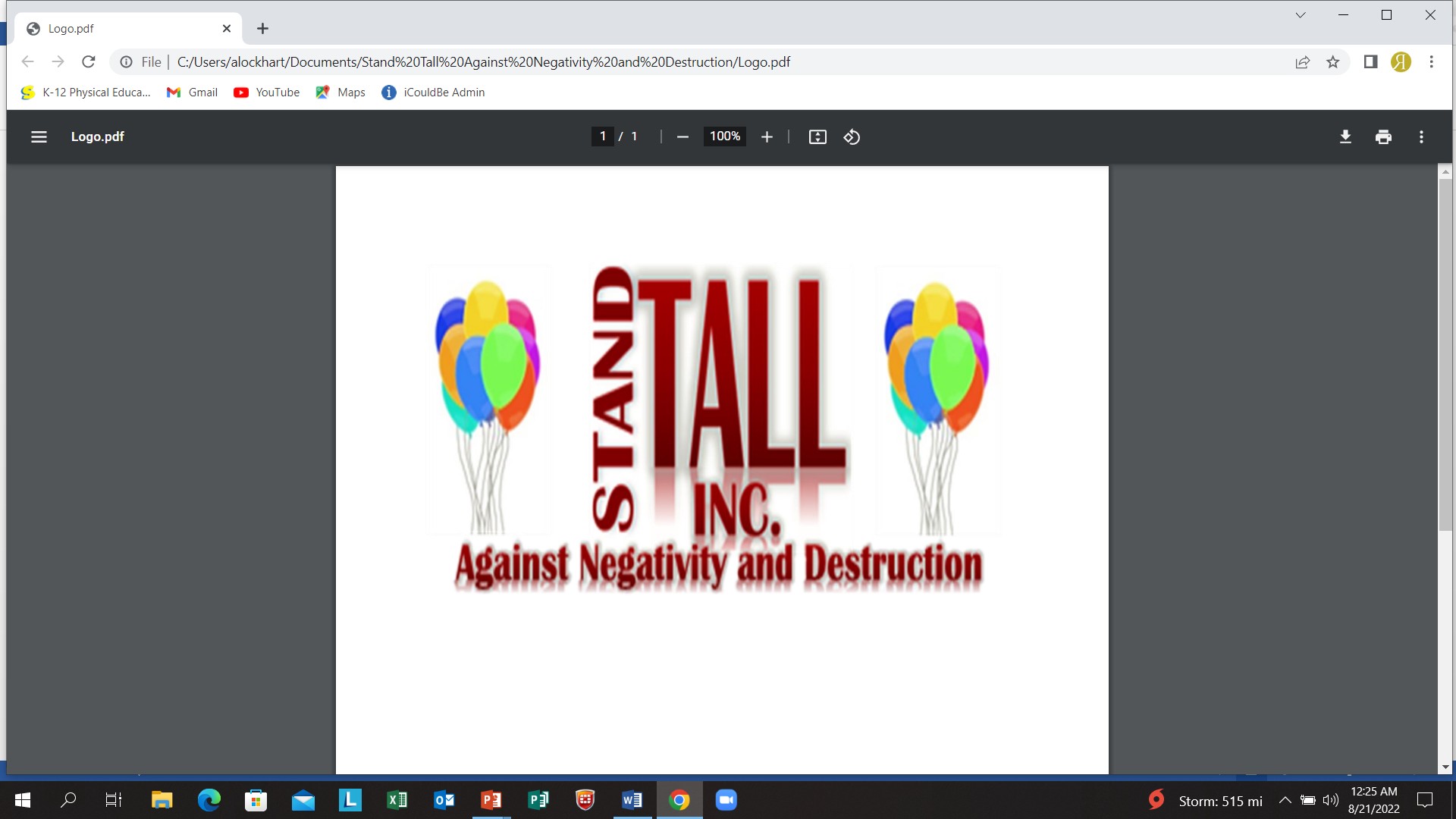
Task: Open the volume control tray icon
Action: pyautogui.click(x=1330, y=800)
